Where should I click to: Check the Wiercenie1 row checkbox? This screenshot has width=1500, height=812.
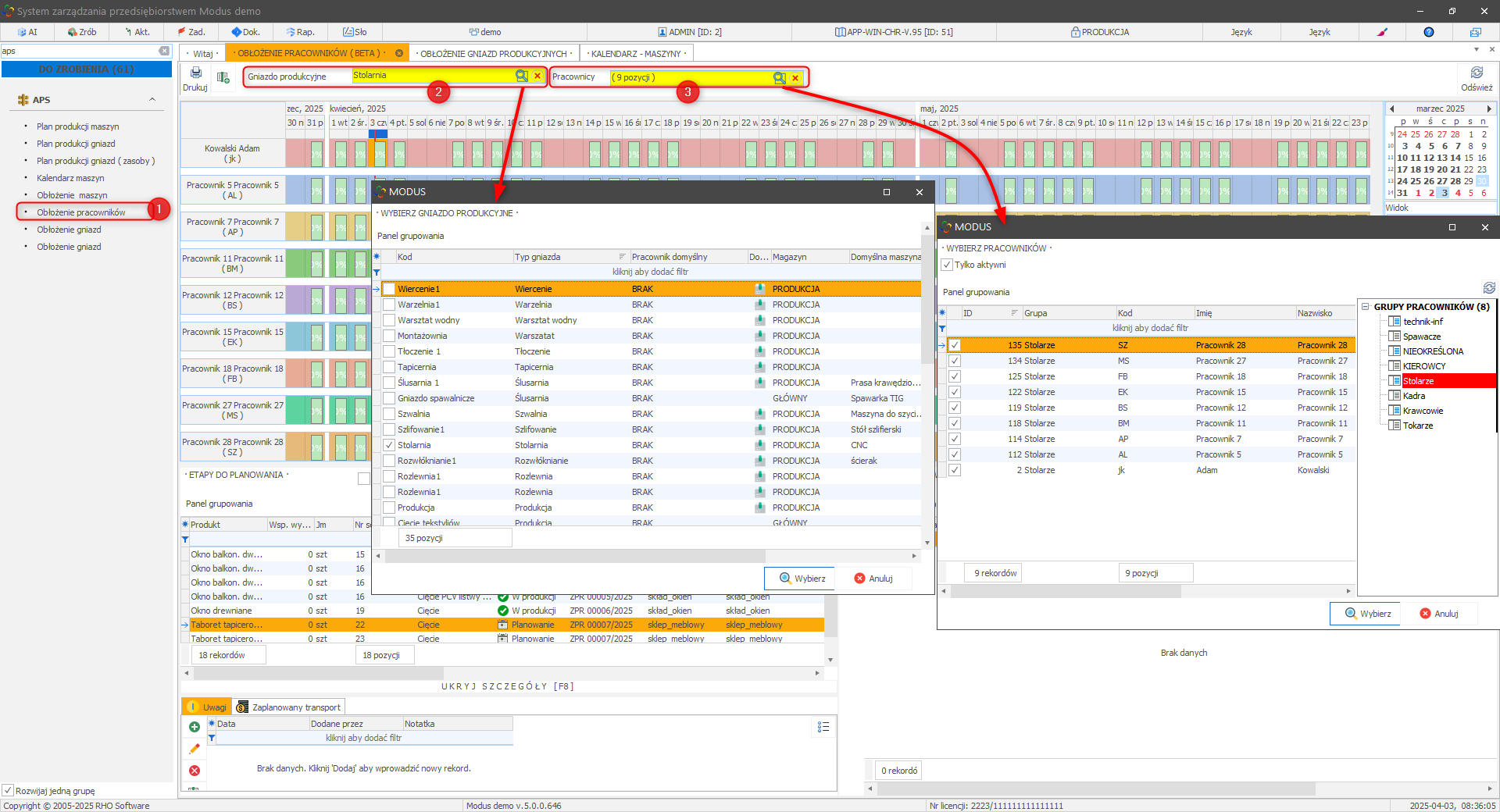[389, 289]
